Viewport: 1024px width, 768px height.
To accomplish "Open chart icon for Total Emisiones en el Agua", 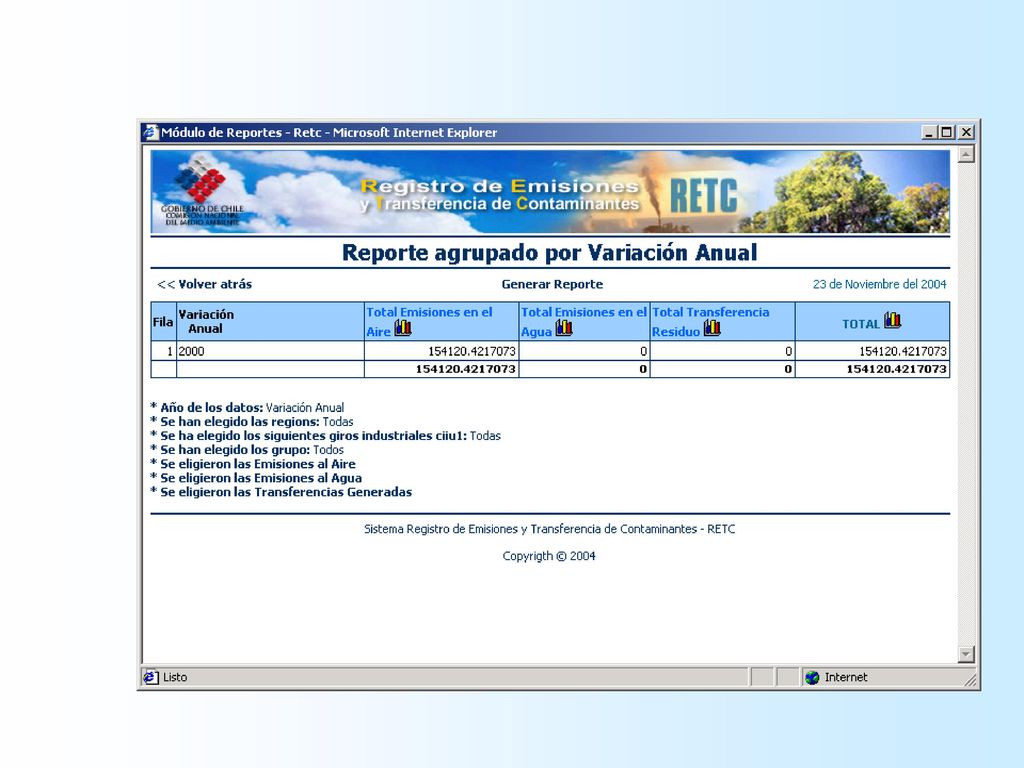I will (x=564, y=328).
